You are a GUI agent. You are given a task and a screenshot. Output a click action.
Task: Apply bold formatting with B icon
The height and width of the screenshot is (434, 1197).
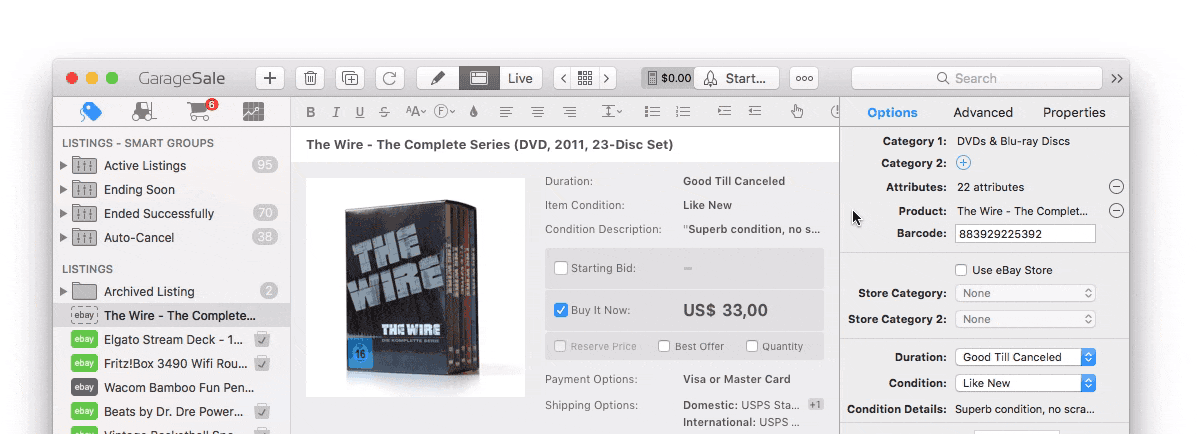click(x=311, y=112)
